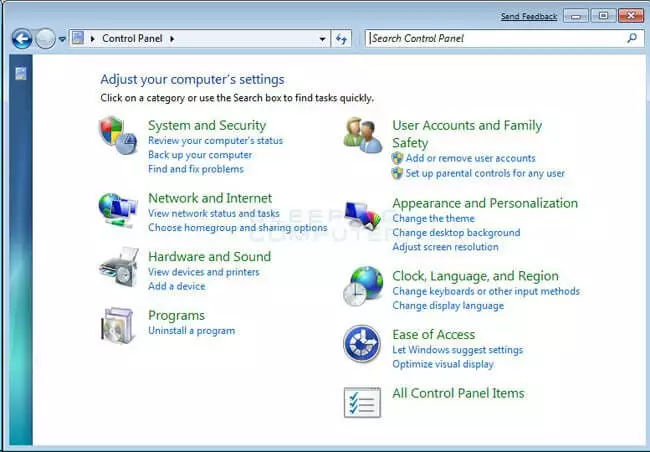Expand the arrow before Control Panel breadcrumb

(92, 39)
